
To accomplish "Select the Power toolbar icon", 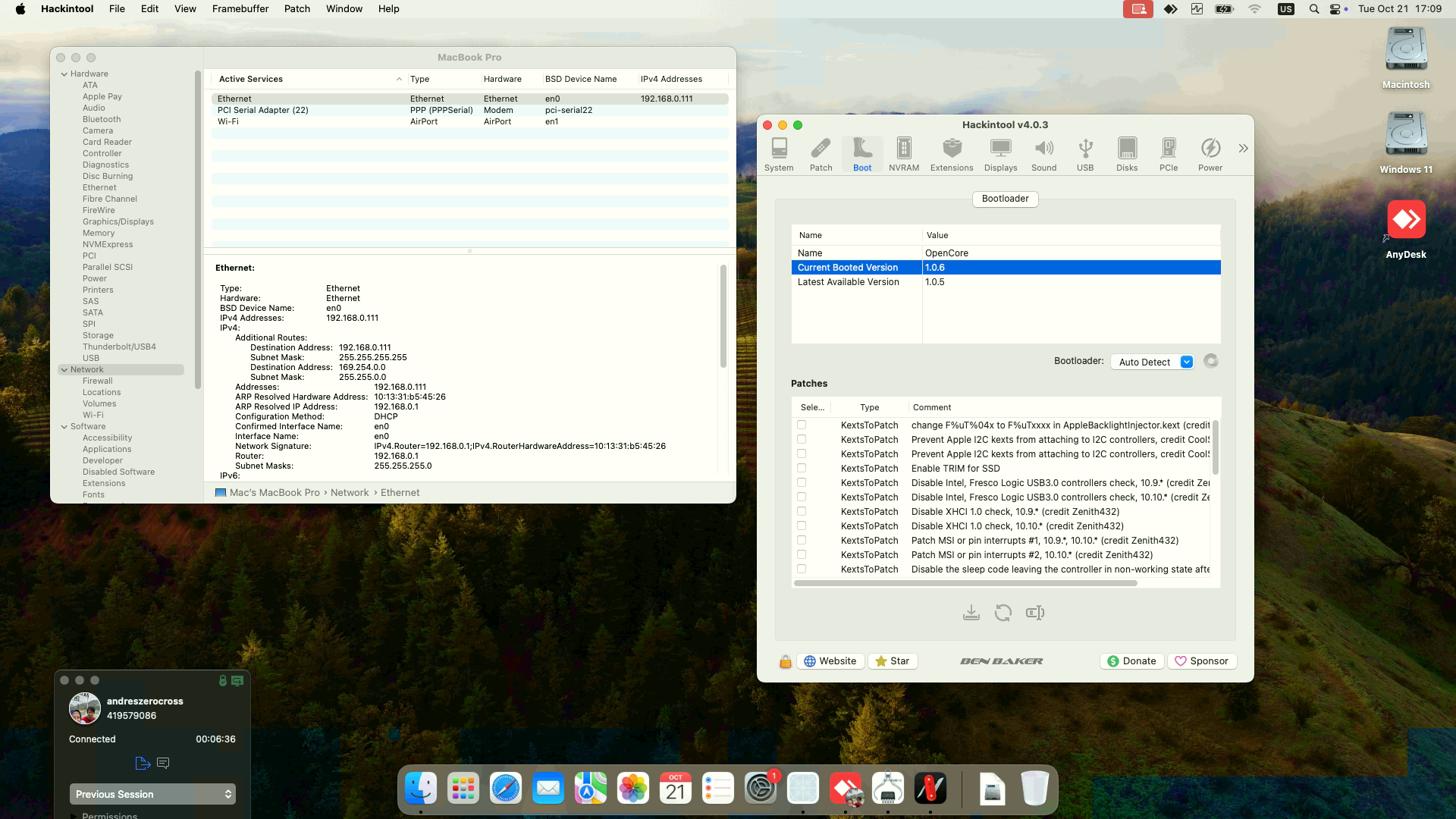I will pyautogui.click(x=1210, y=155).
